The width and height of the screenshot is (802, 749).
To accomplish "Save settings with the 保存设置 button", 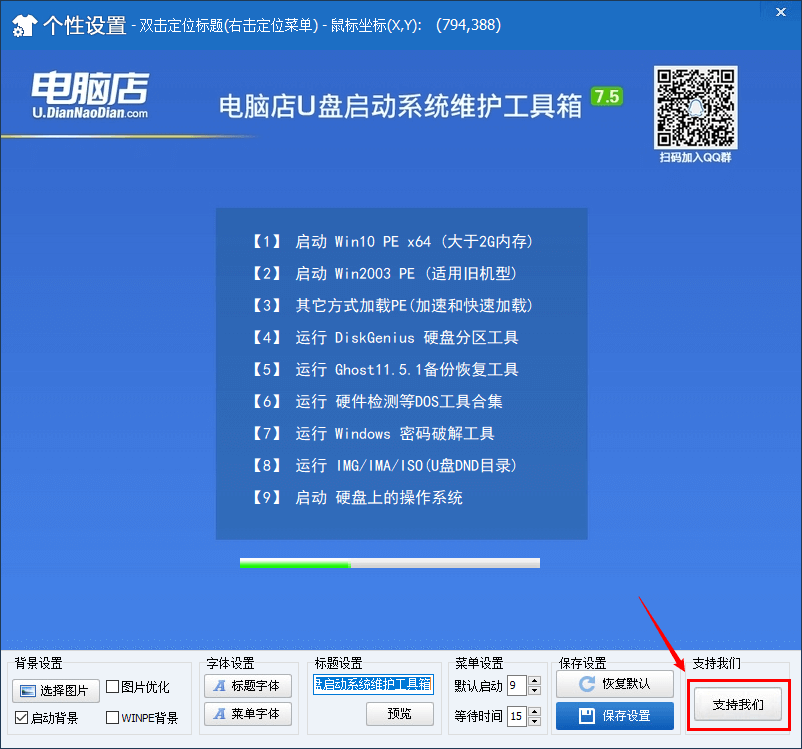I will 614,716.
